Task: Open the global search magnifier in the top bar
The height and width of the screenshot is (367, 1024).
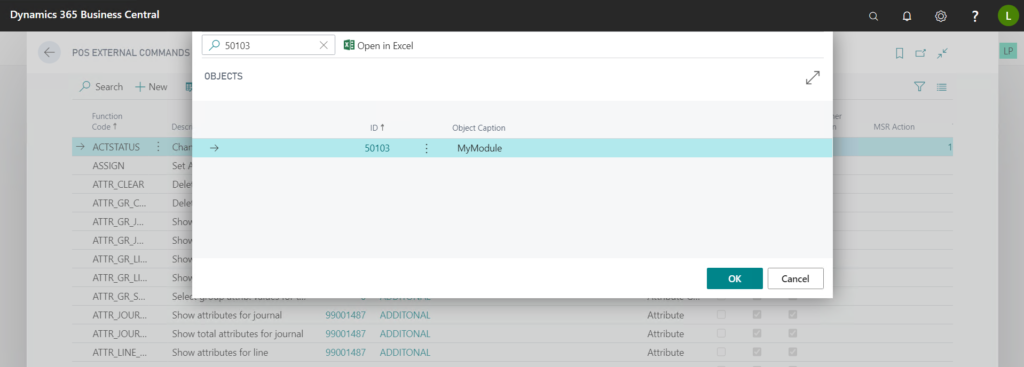Action: point(873,16)
